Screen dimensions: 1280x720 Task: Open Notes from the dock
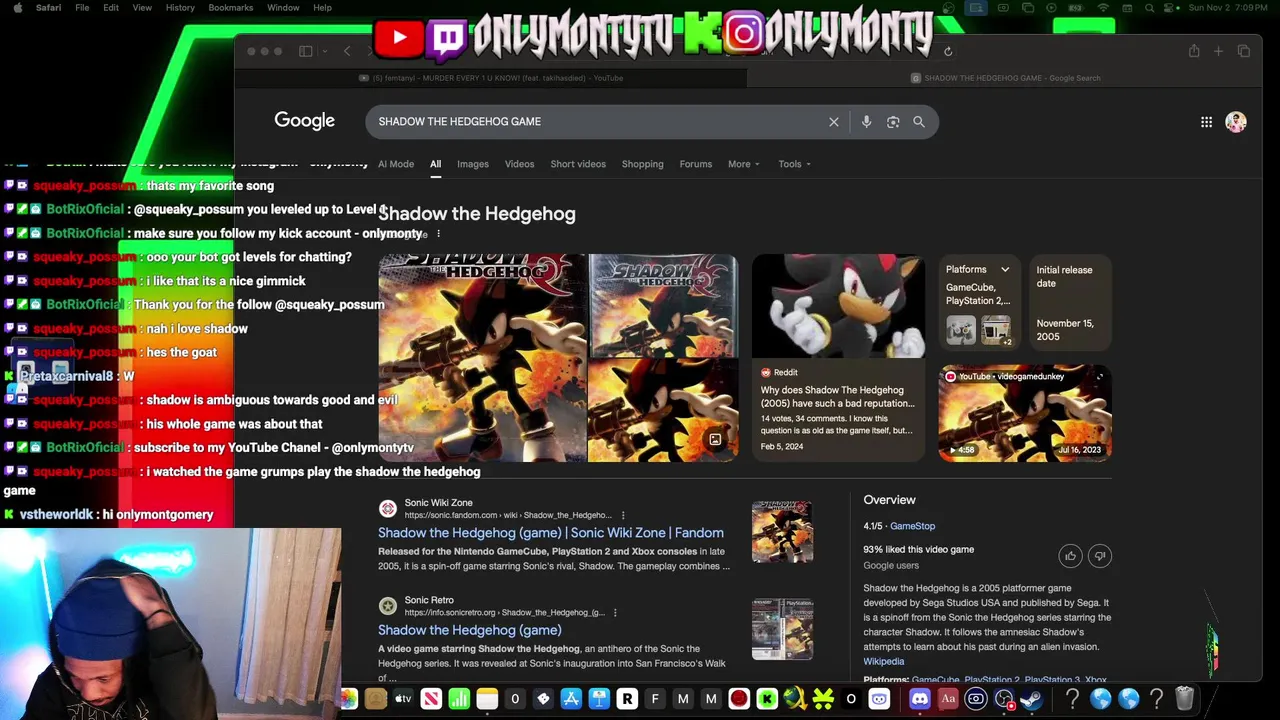[x=487, y=699]
